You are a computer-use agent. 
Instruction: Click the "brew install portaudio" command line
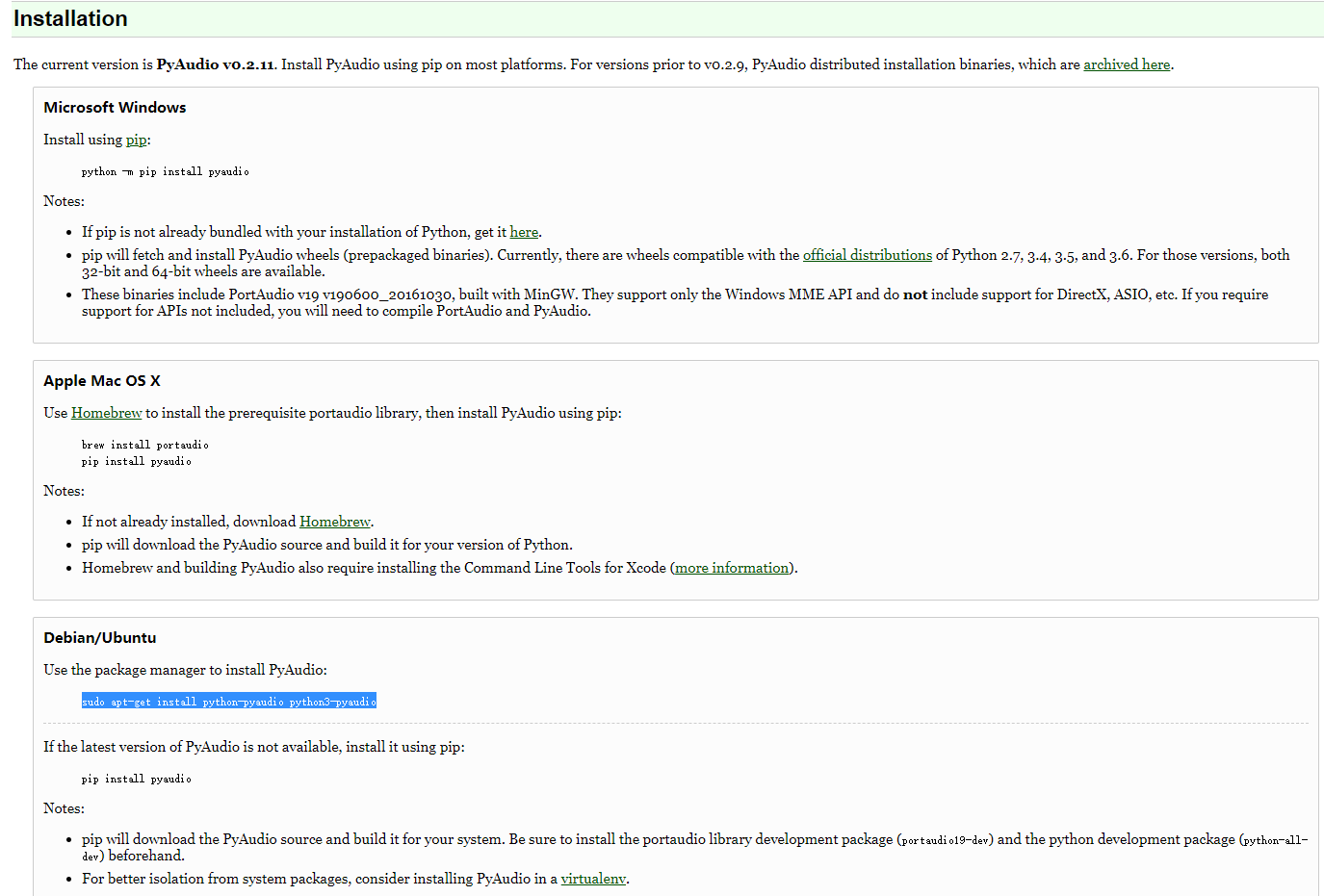coord(145,446)
